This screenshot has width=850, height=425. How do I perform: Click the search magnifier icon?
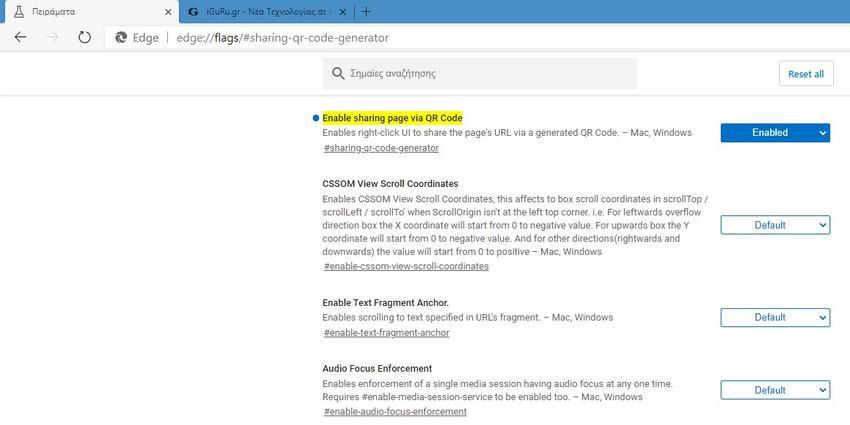[338, 74]
